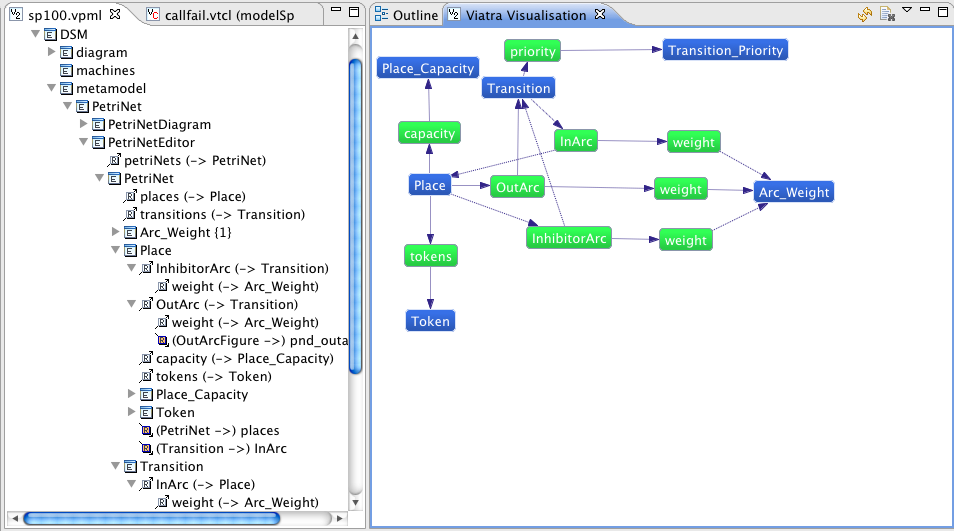Select the Place node in graph
Screen dimensions: 954x531
(x=430, y=186)
